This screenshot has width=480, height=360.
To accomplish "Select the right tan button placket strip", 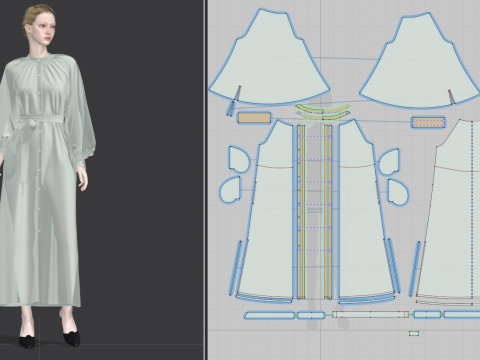I will click(328, 212).
